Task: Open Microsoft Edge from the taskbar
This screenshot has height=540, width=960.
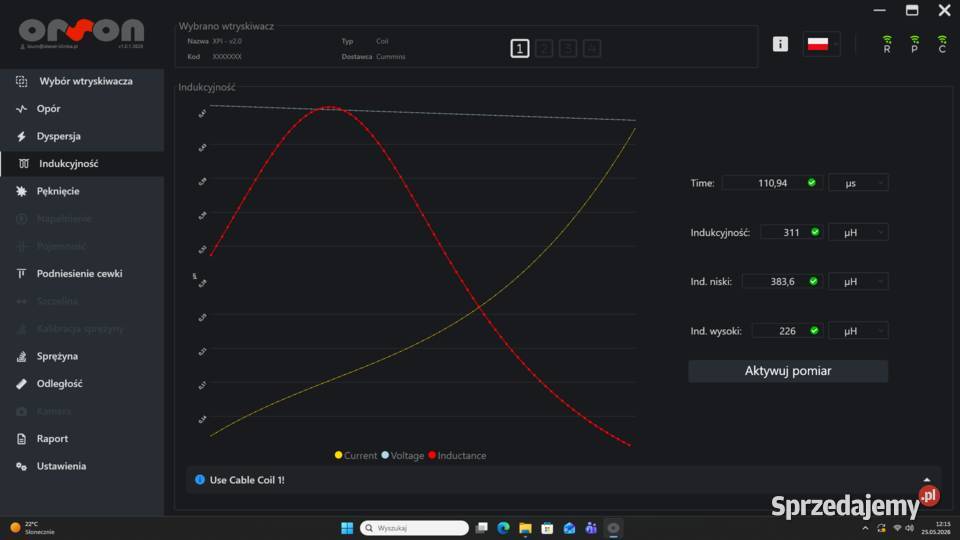Action: click(503, 528)
